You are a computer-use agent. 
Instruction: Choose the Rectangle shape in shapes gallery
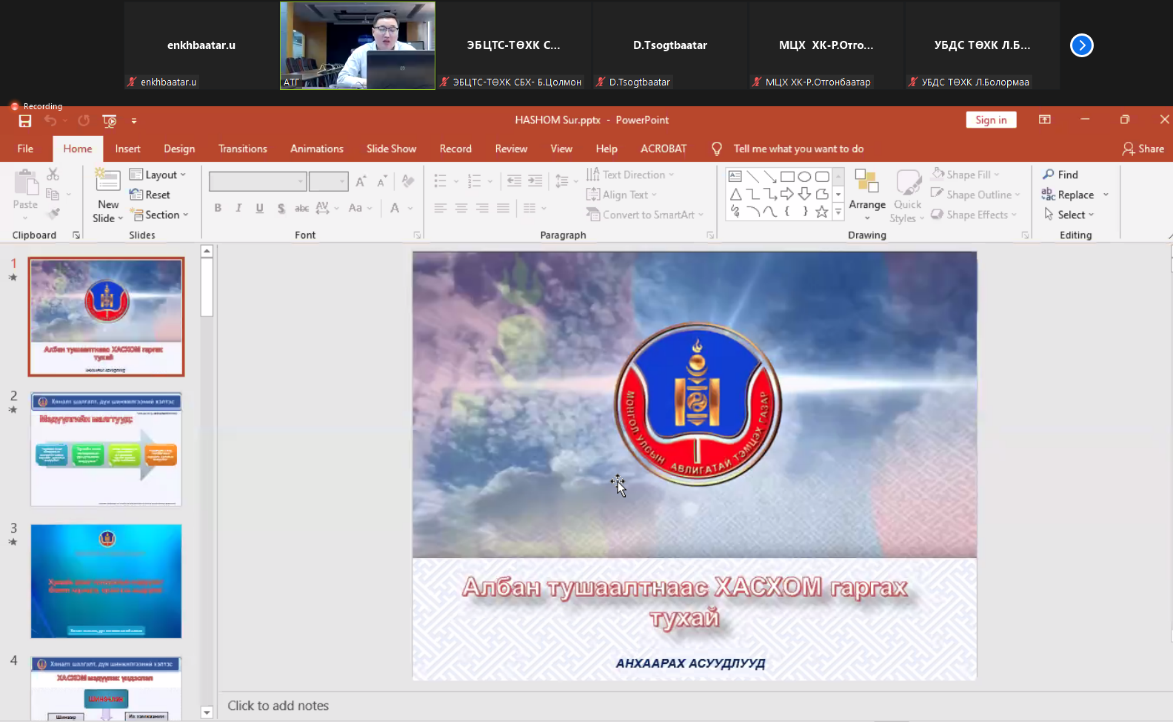point(787,177)
